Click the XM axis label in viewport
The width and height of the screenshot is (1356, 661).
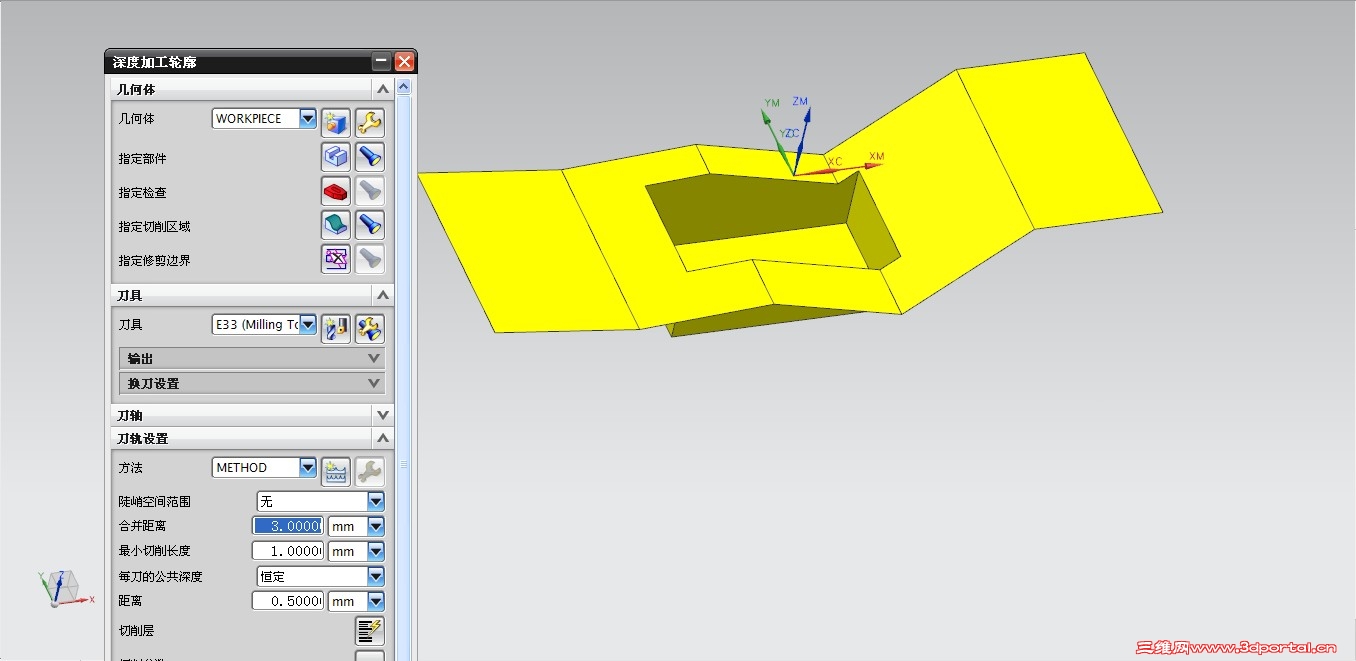click(876, 156)
